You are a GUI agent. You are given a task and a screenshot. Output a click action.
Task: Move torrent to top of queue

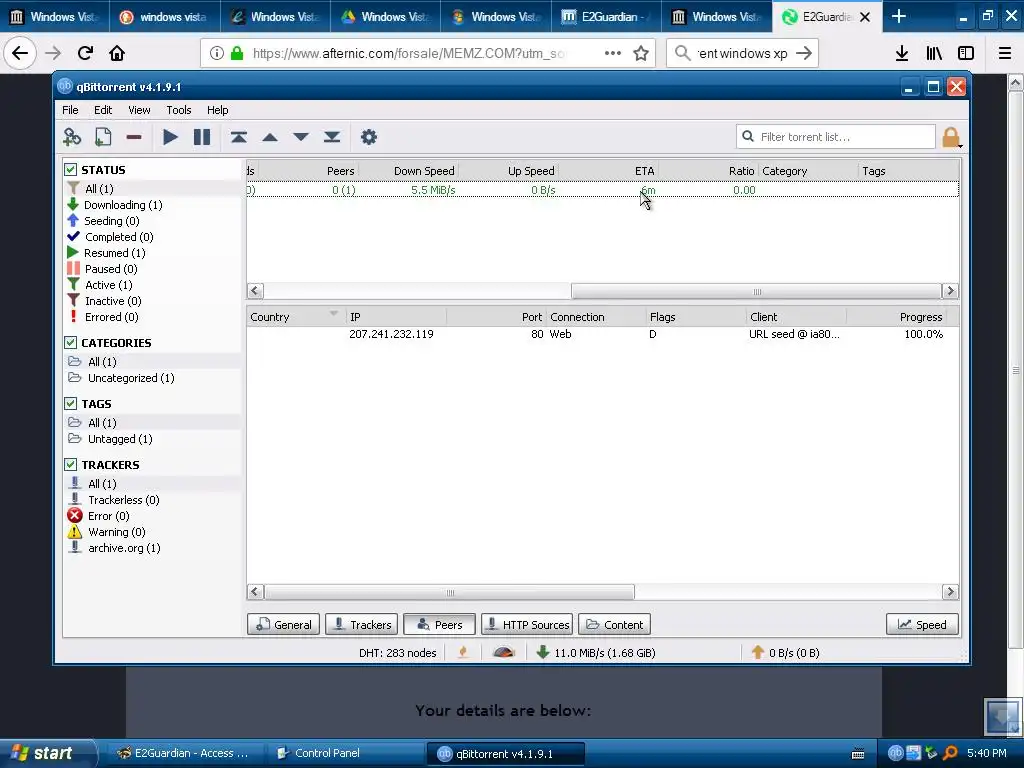click(x=238, y=137)
